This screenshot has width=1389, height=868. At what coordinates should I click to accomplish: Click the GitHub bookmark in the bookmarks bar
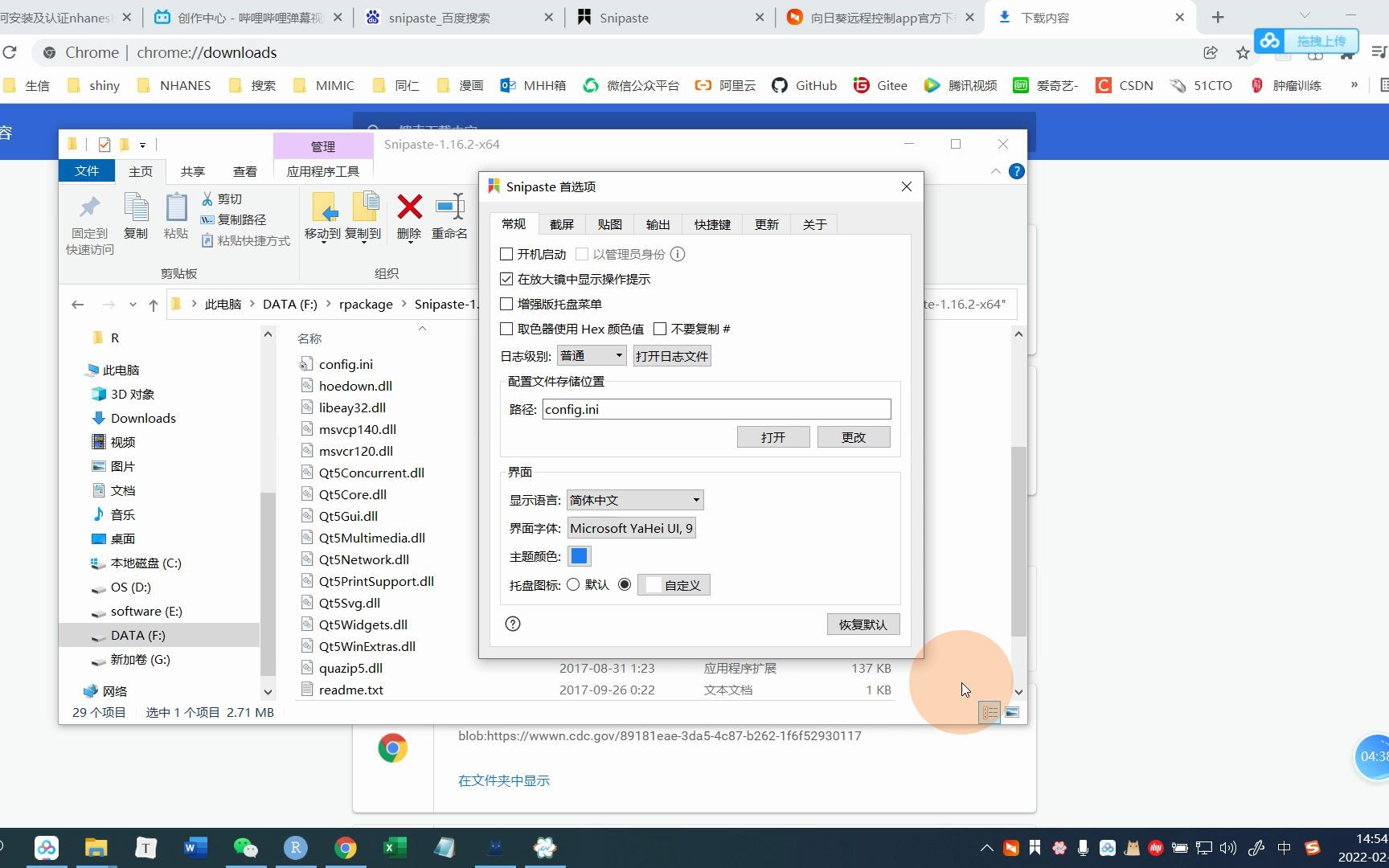coord(805,85)
